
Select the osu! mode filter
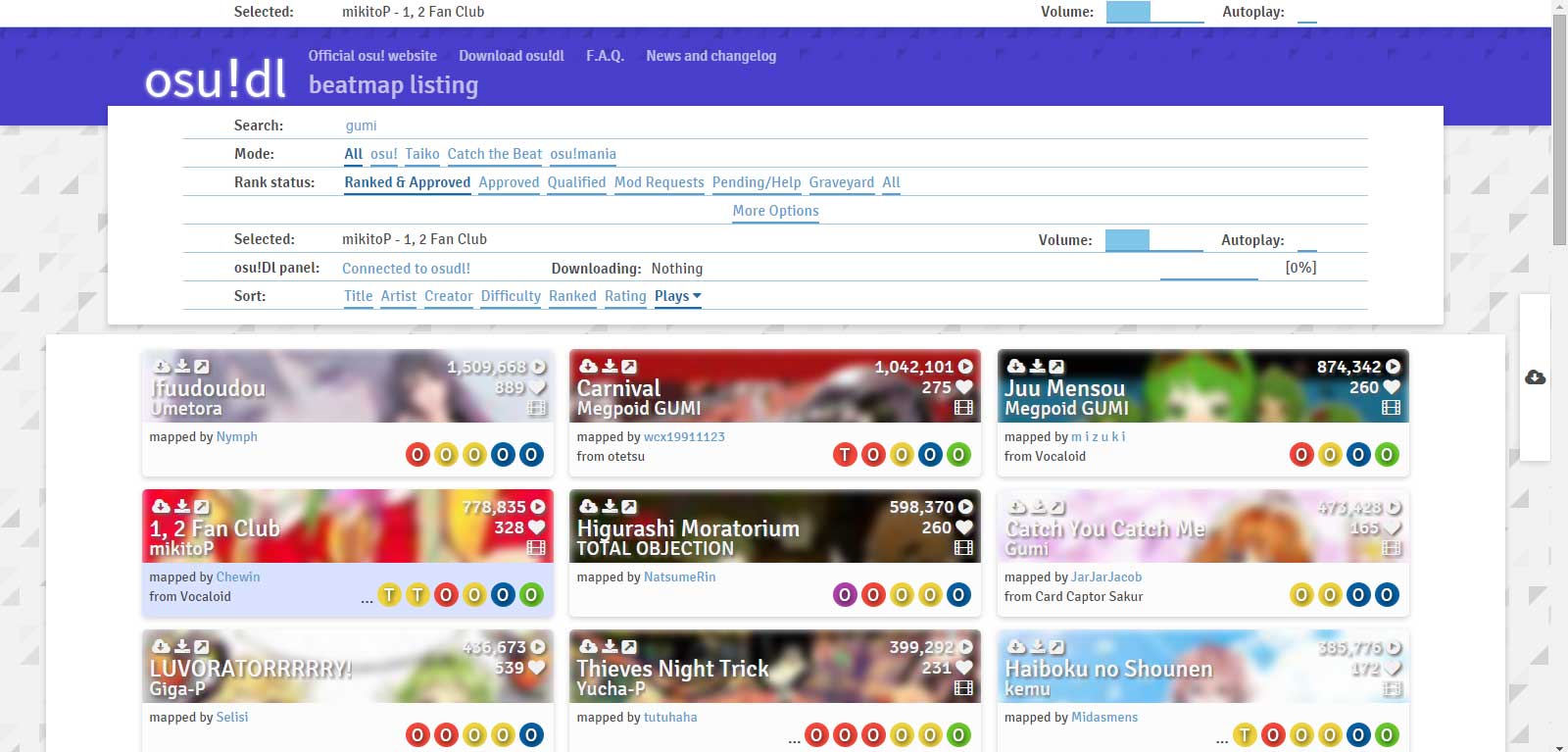pos(384,154)
